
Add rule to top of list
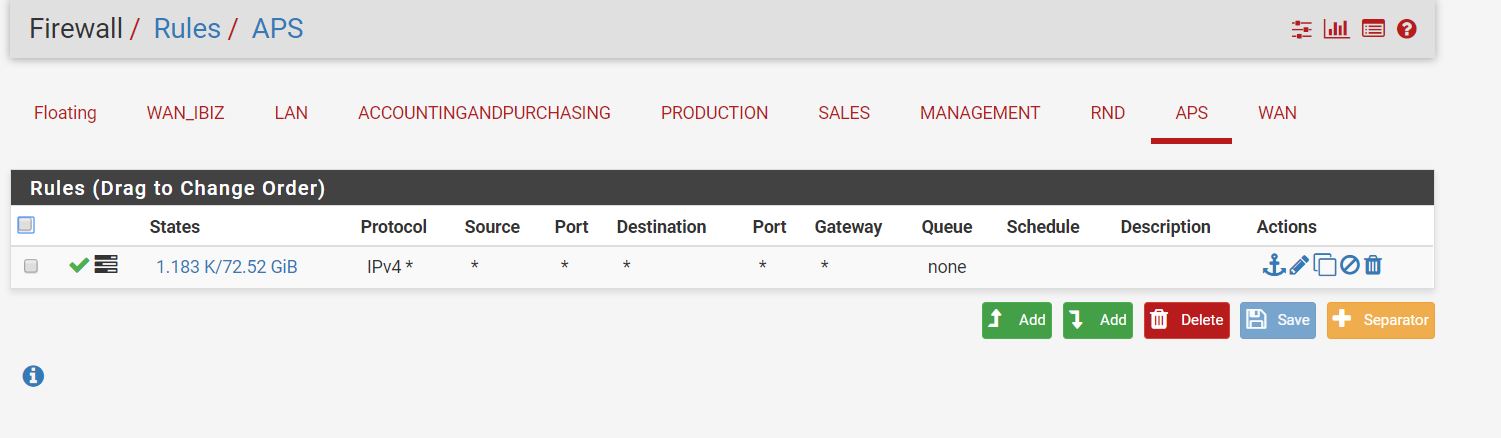click(1017, 320)
